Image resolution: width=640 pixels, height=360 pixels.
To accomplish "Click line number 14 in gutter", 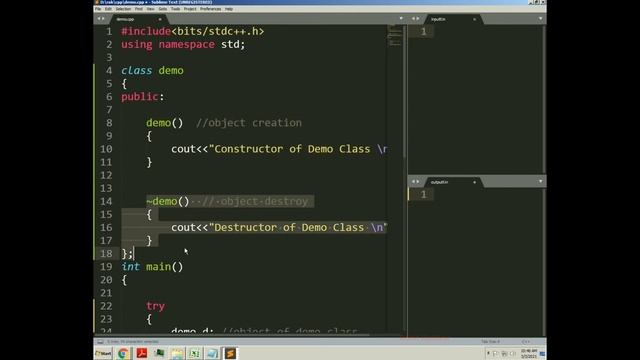I will coord(106,202).
